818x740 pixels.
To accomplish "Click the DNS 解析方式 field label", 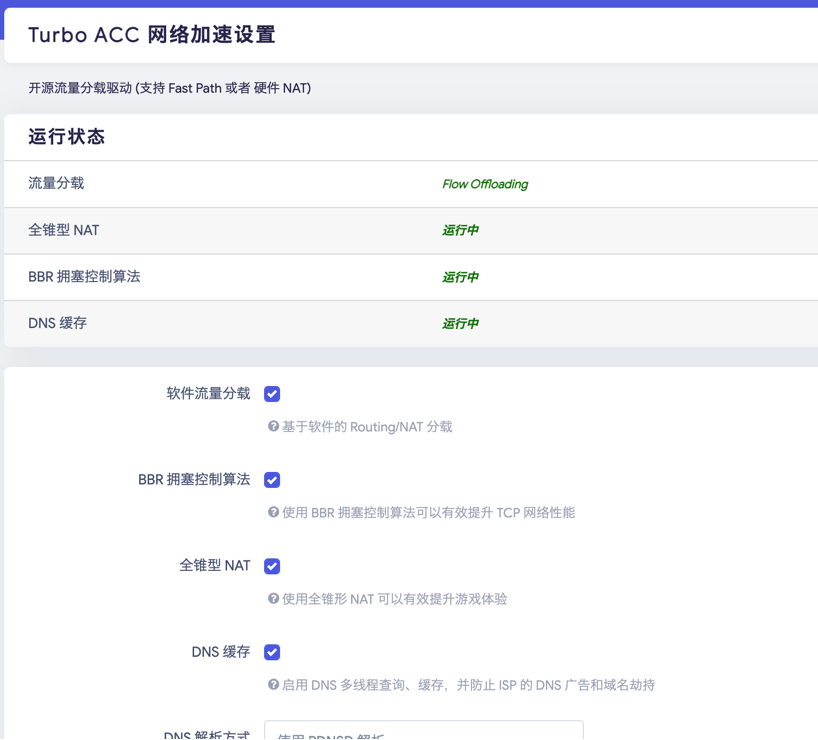I will (206, 735).
